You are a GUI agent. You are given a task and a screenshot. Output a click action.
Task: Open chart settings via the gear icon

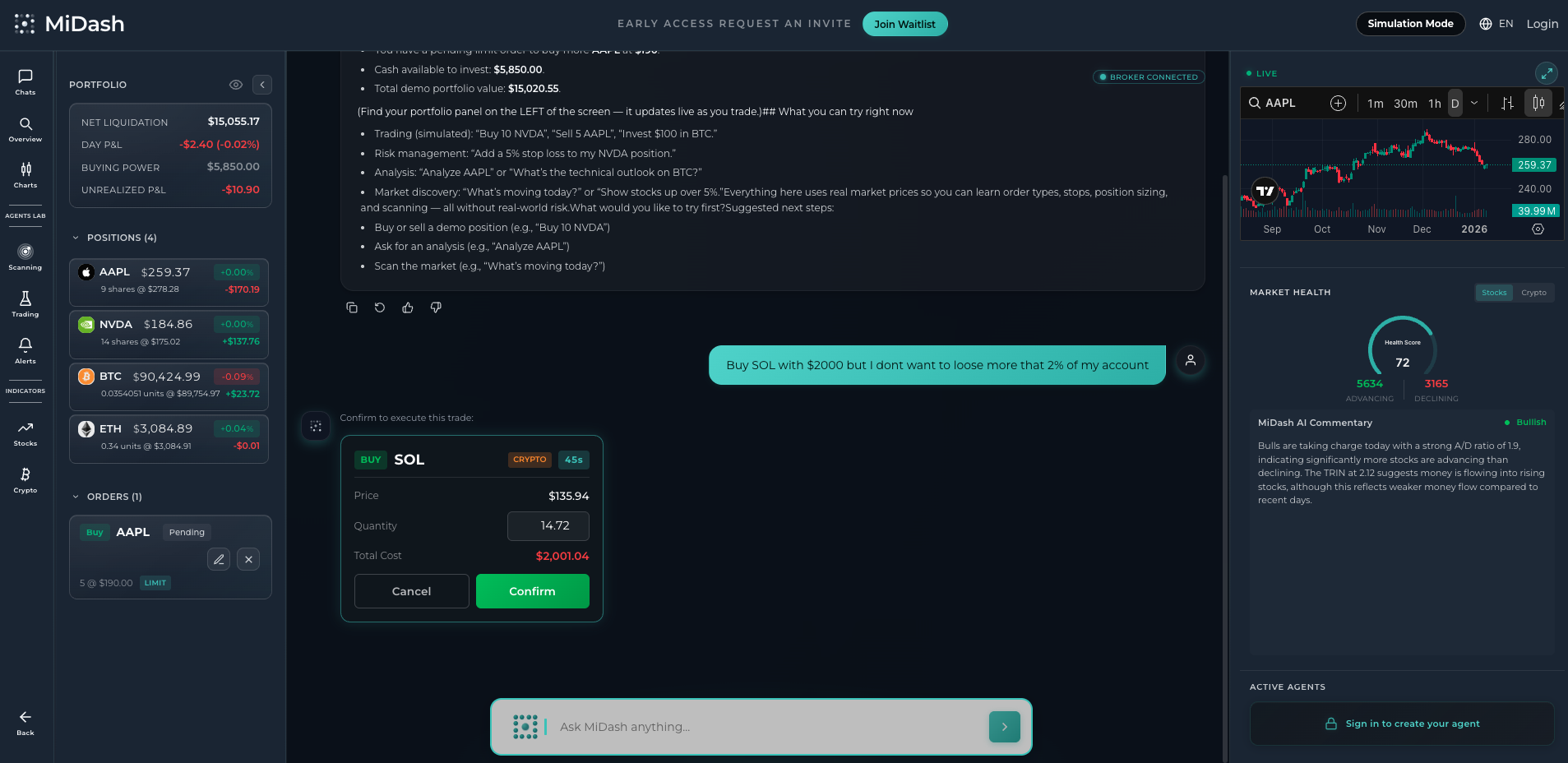1537,229
